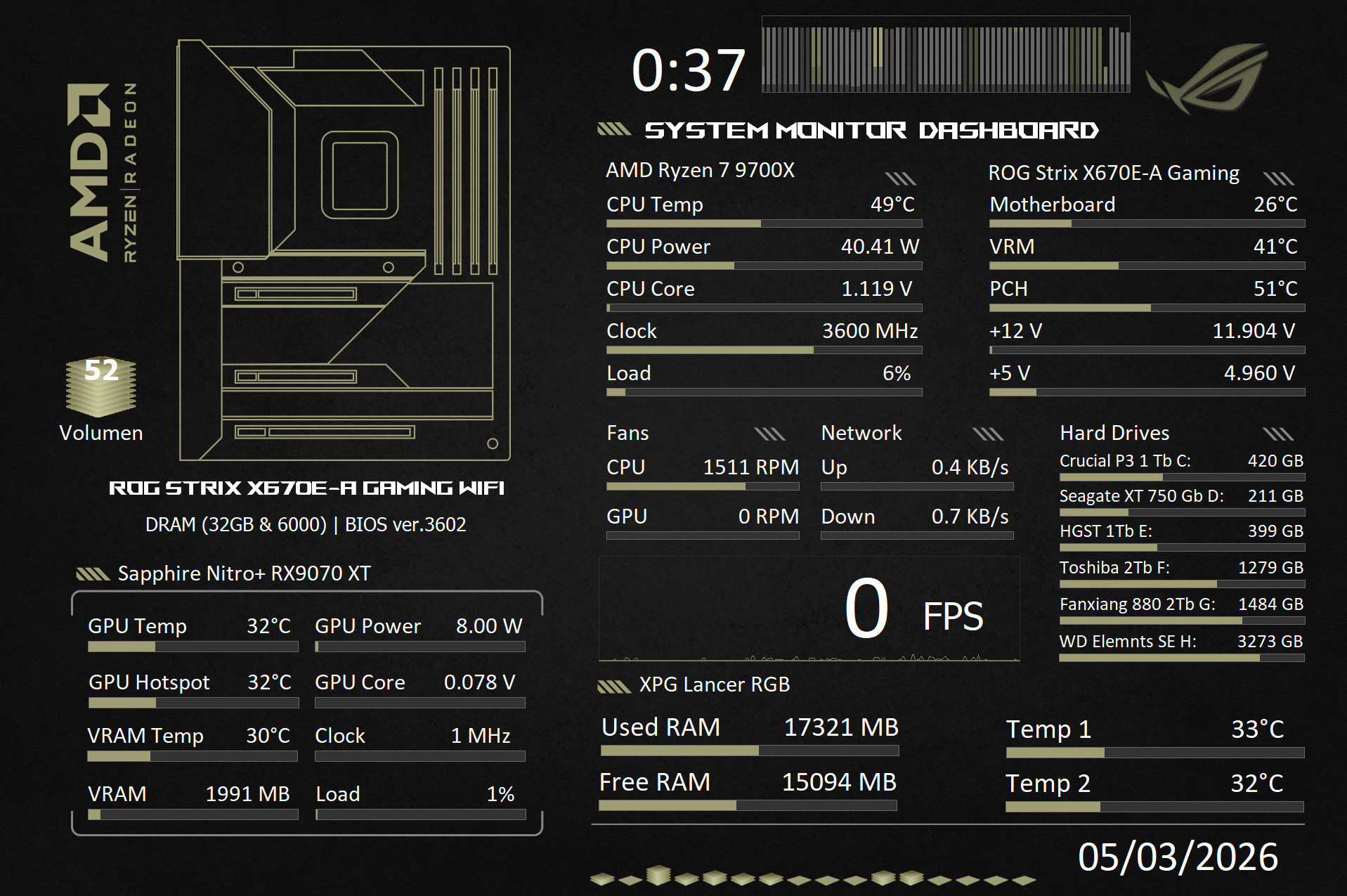Click the audio visualizer bar at the top
Screen dimensions: 1347x896
coord(946,55)
